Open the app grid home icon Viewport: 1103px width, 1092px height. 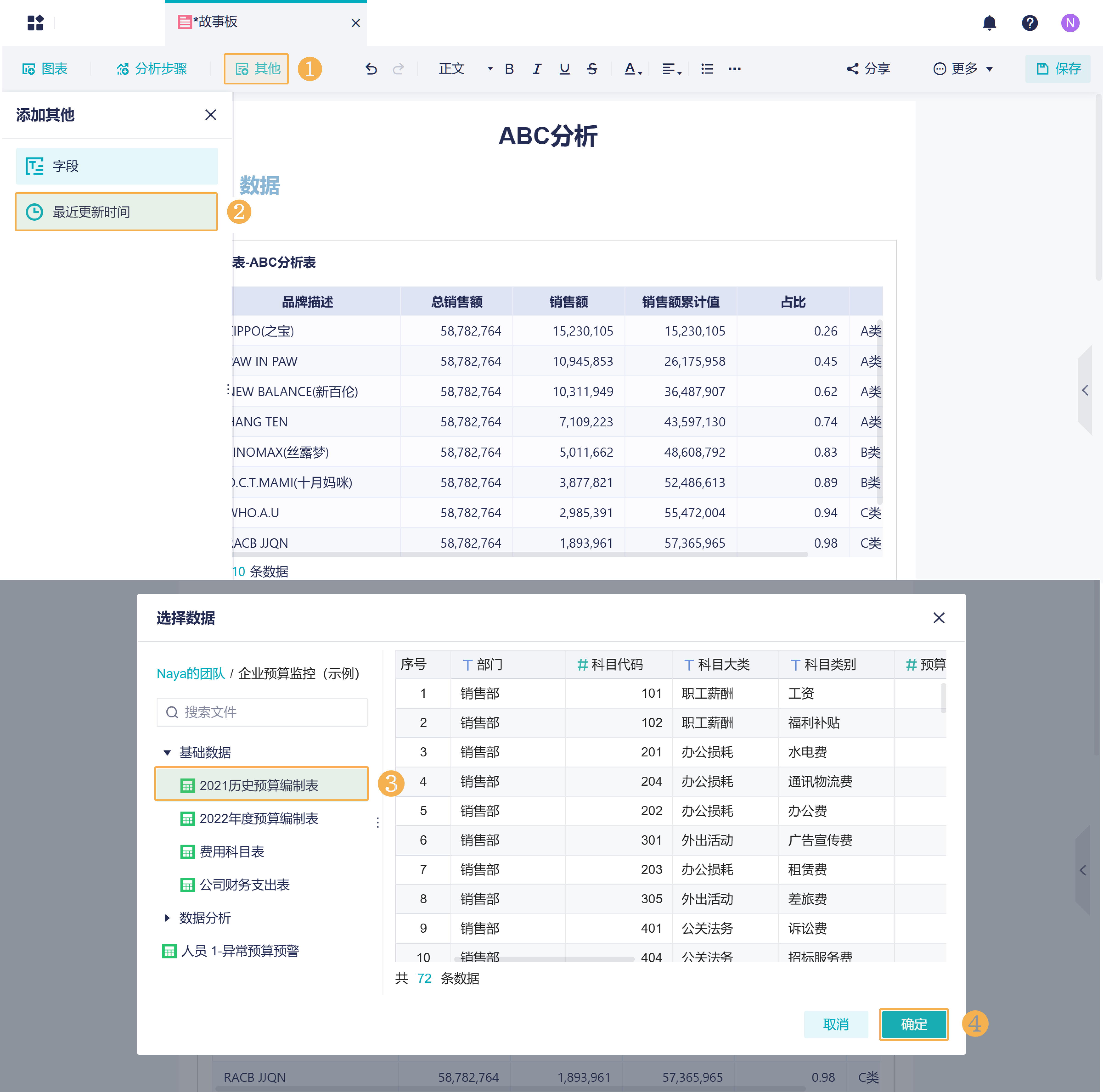point(35,23)
